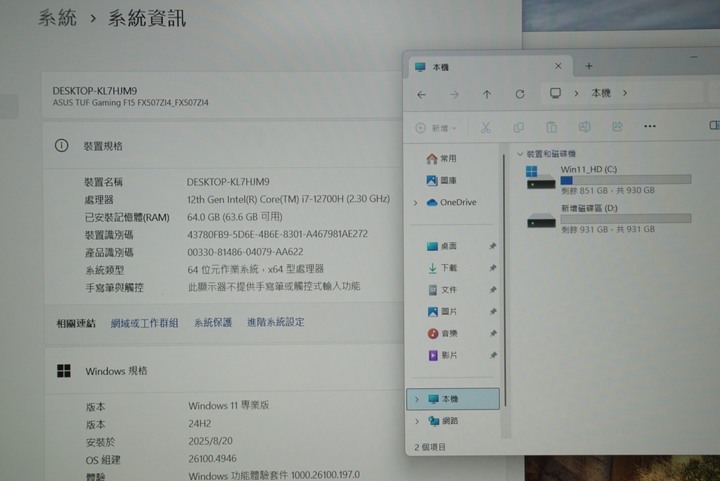
Task: Collapse the 裝置和磁碟機 group
Action: [x=520, y=154]
